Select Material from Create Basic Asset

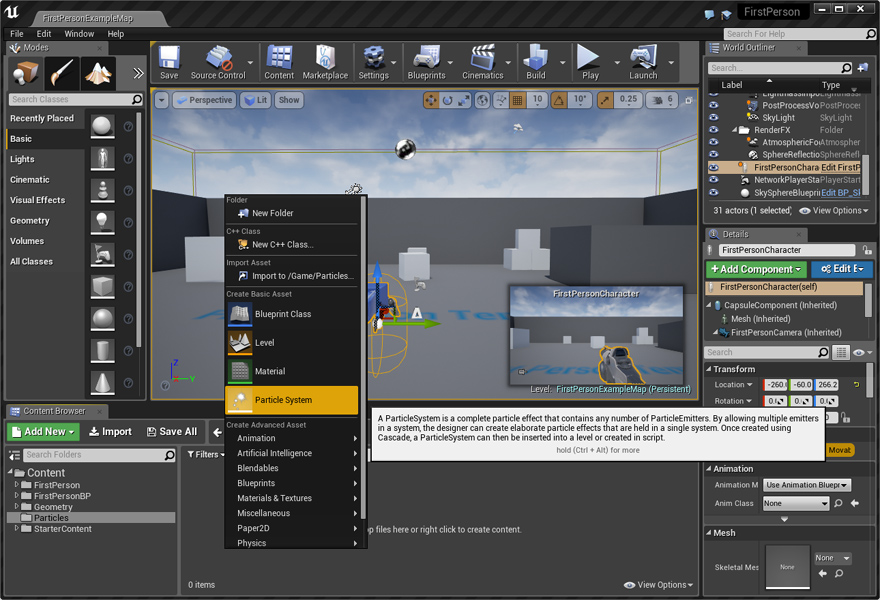click(x=291, y=371)
